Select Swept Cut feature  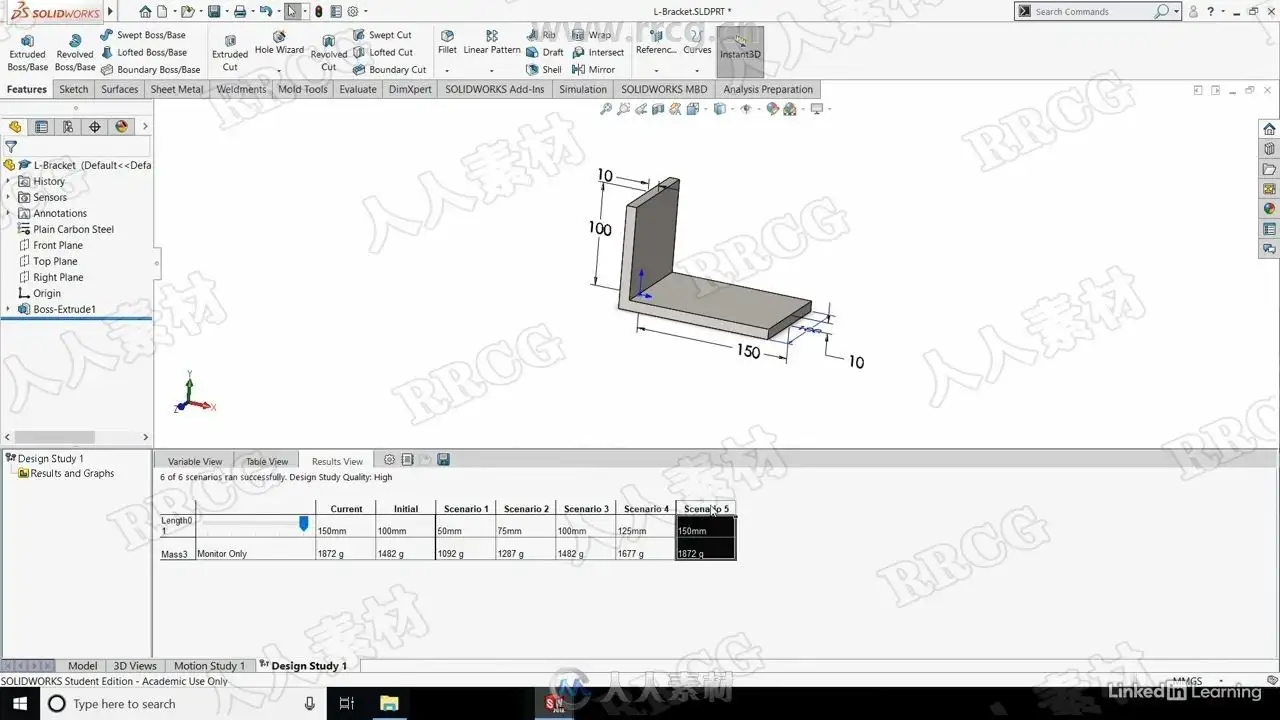[382, 35]
